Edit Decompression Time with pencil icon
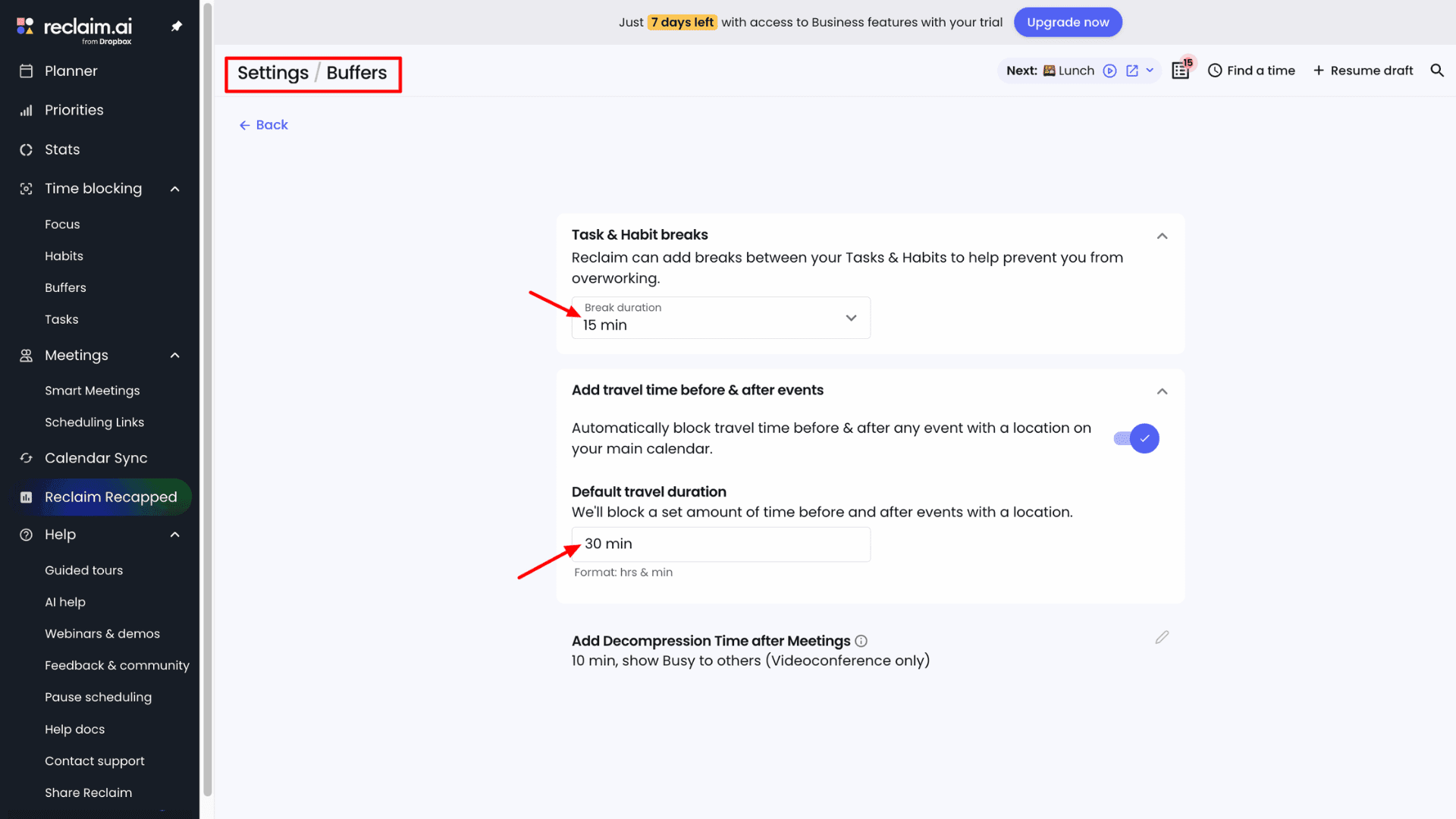1456x819 pixels. click(1162, 638)
